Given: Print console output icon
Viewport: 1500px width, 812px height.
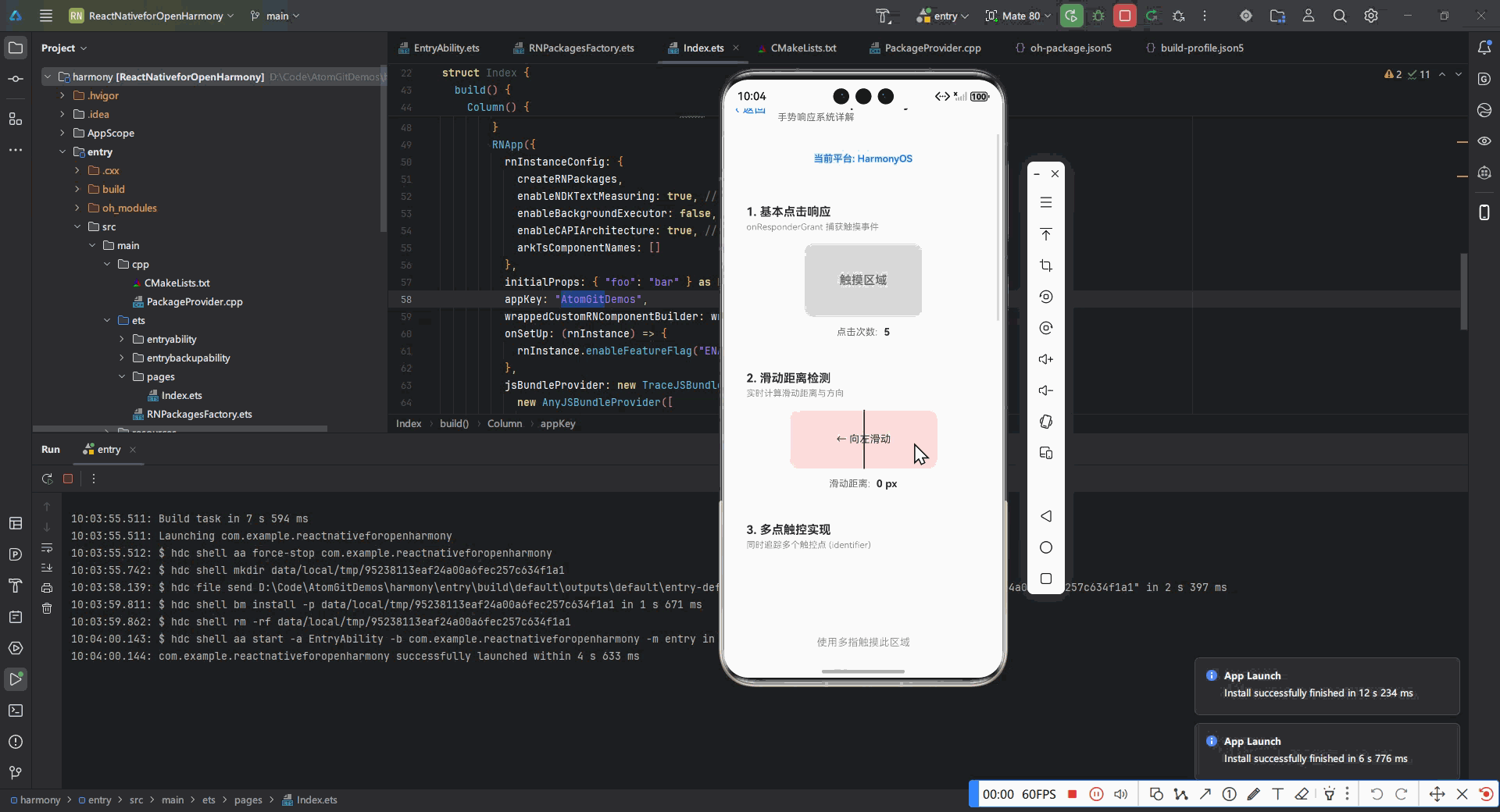Looking at the screenshot, I should (47, 588).
